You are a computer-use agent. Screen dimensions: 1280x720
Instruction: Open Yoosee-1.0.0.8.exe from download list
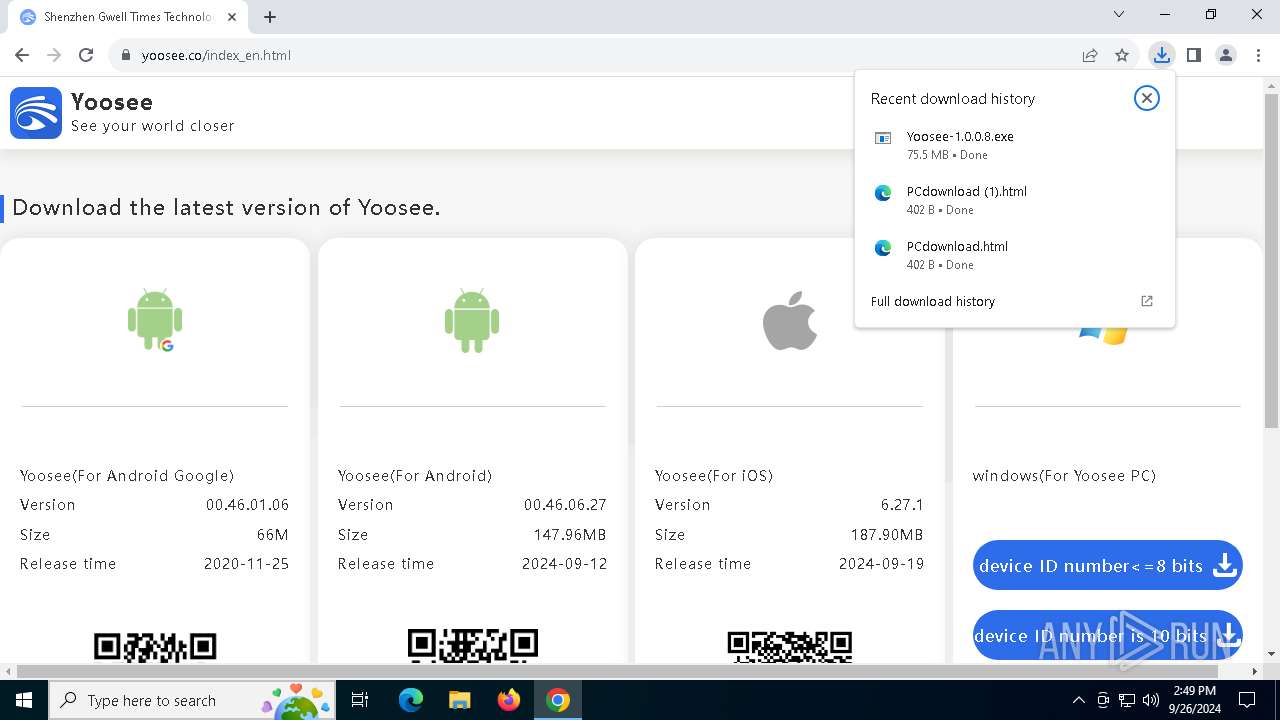pyautogui.click(x=1014, y=145)
